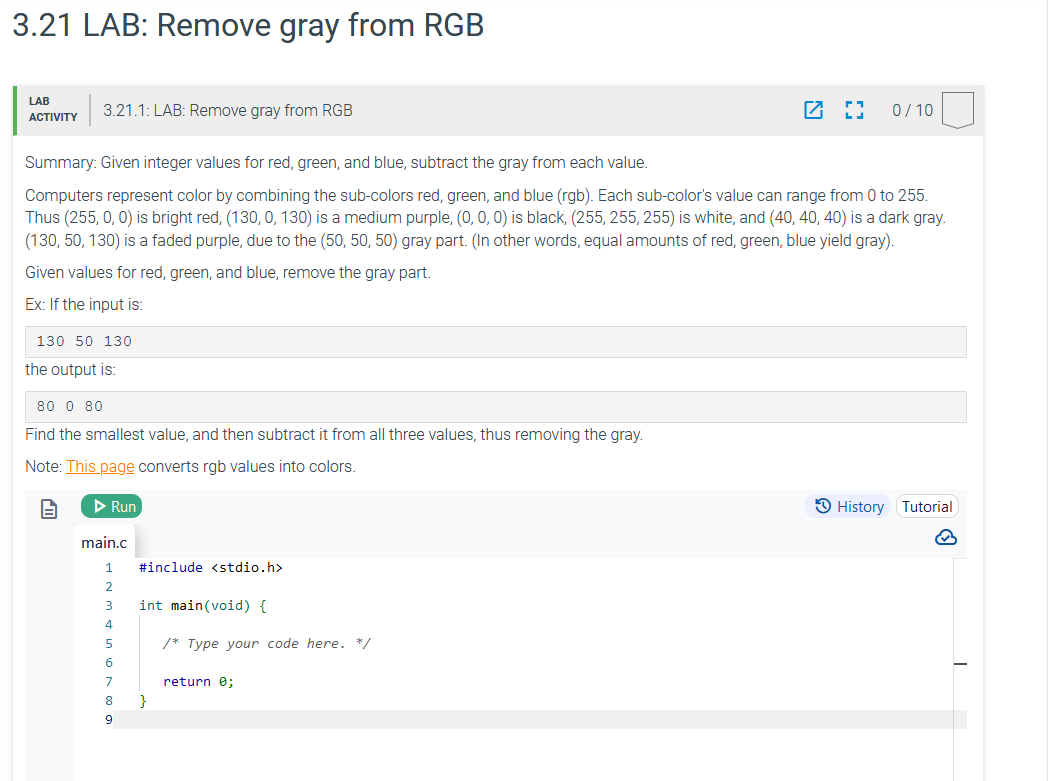Click the editor's vertical scrollbar handle

coord(960,663)
